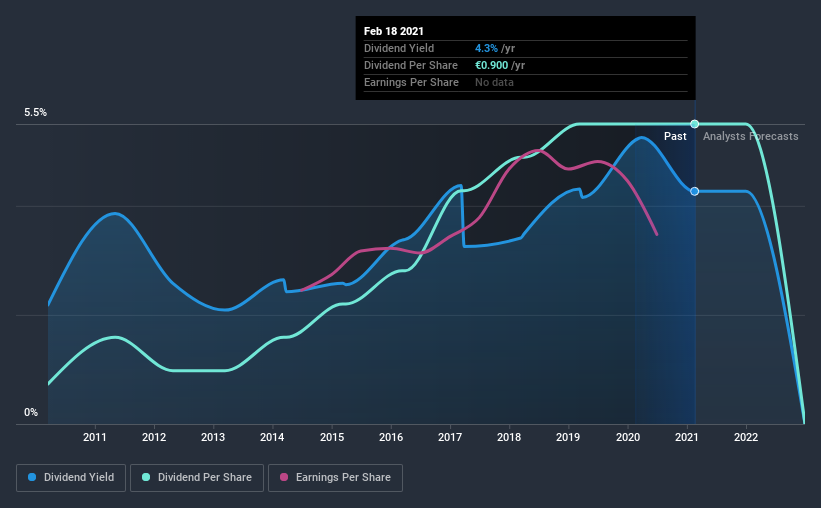
Task: Click the 2012 x-axis label
Action: point(154,437)
